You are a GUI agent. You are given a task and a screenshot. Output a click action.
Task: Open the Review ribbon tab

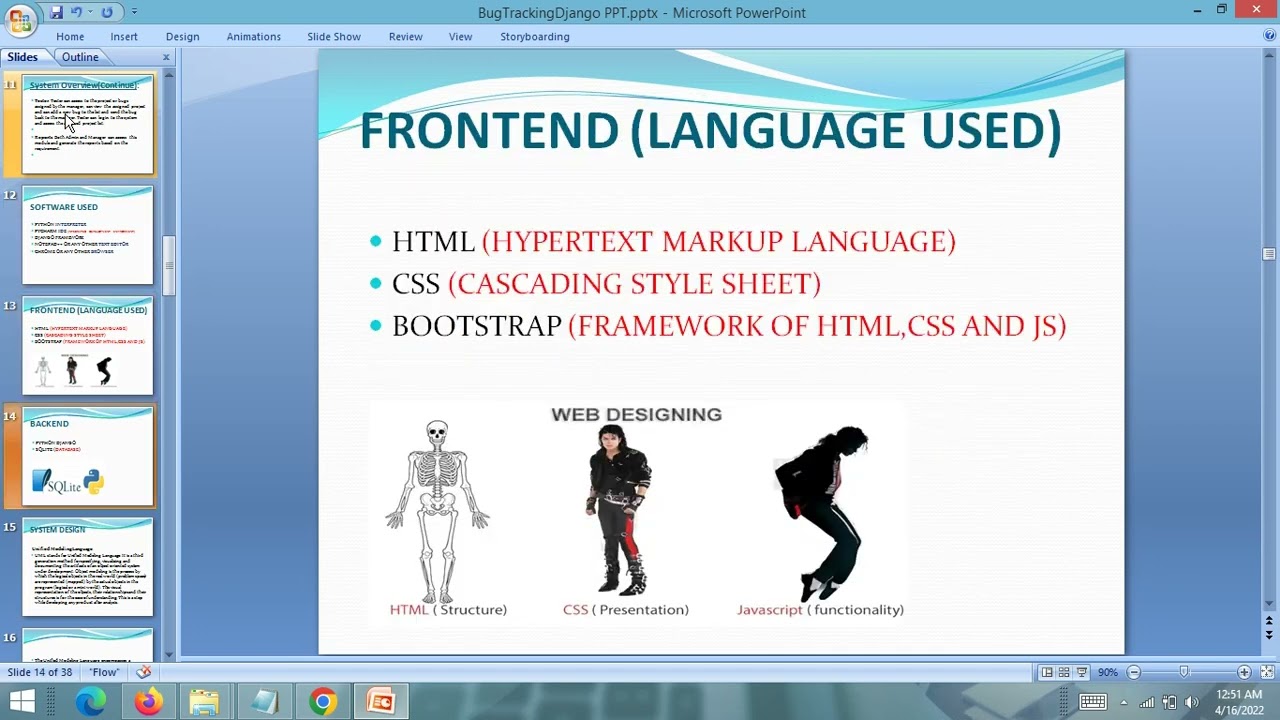405,36
